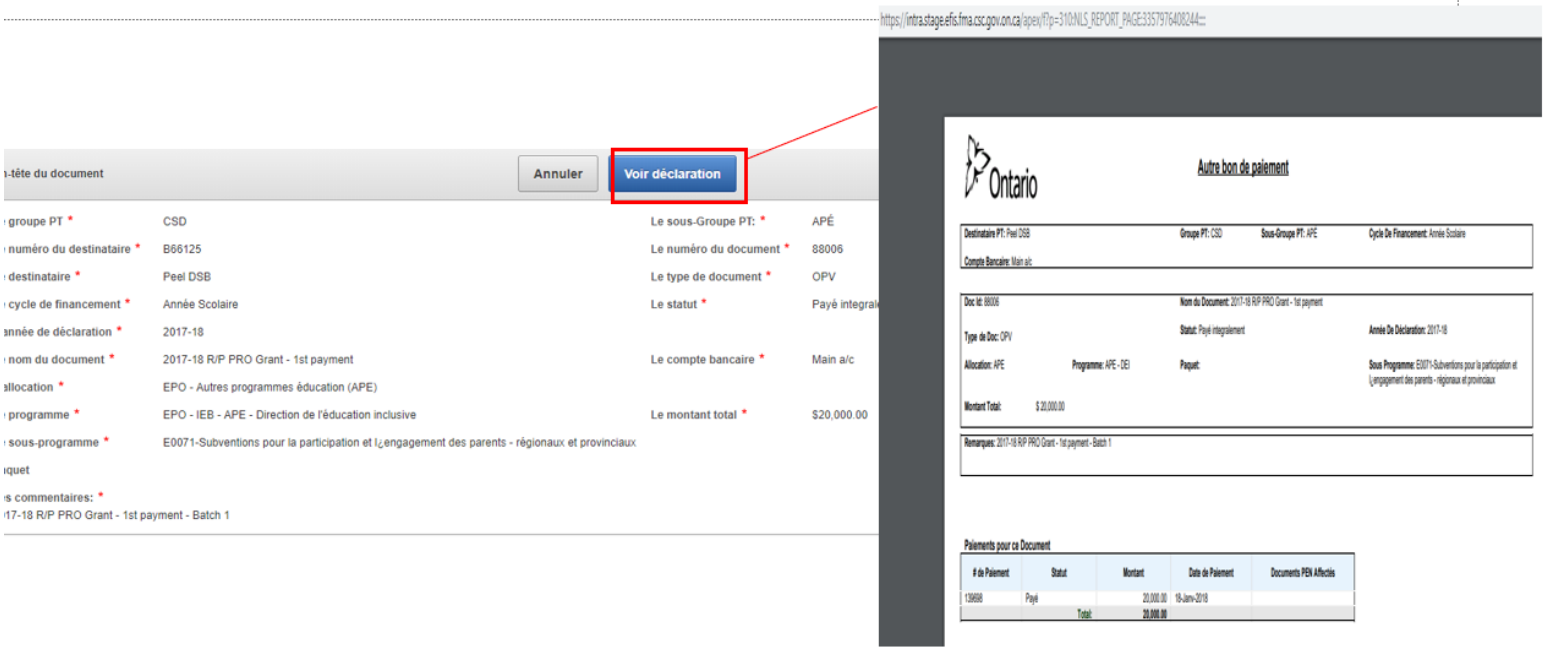Click the Ontario trillium logo

point(1001,167)
